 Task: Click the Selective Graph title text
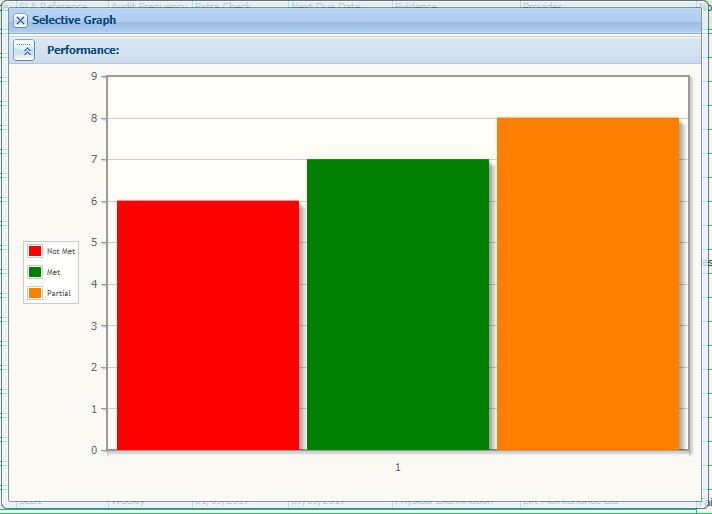click(74, 20)
